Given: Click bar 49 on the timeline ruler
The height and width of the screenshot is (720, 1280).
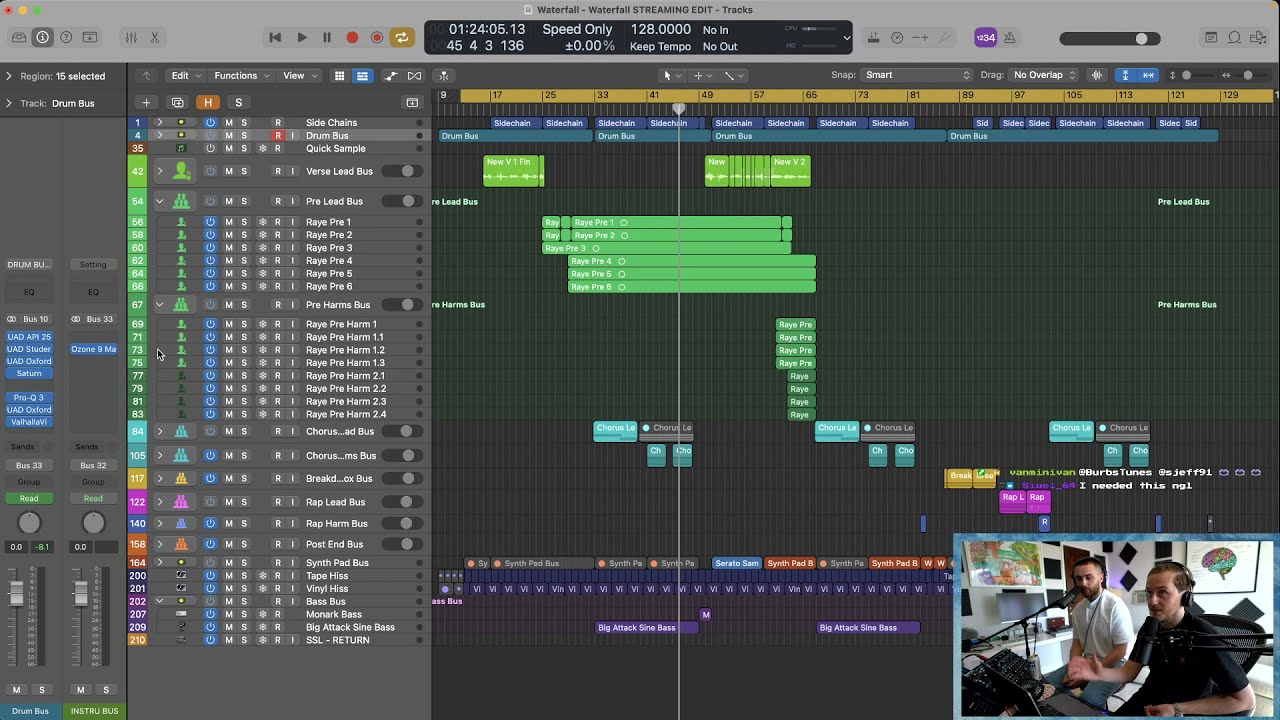Looking at the screenshot, I should [x=707, y=95].
